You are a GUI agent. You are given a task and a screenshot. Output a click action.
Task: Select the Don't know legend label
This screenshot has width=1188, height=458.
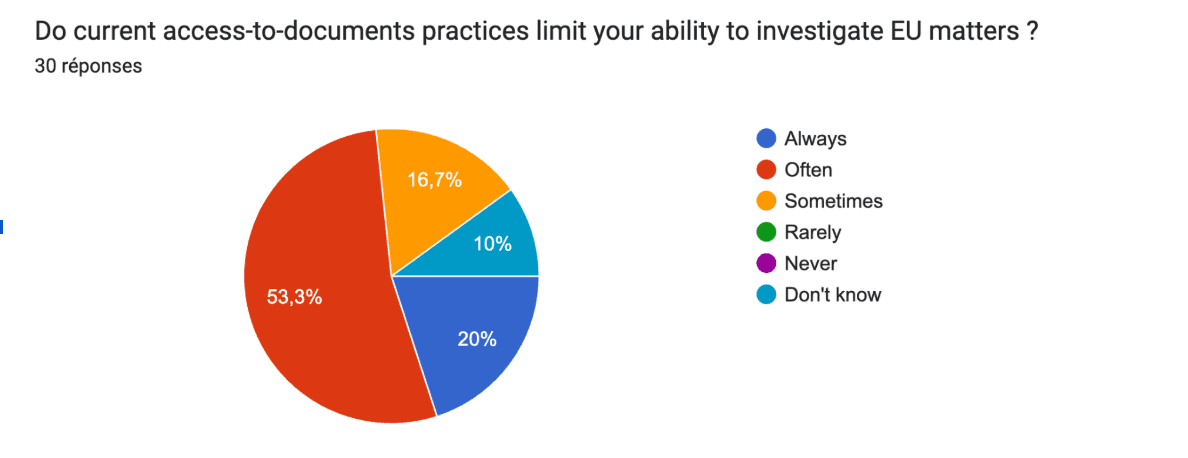(833, 294)
